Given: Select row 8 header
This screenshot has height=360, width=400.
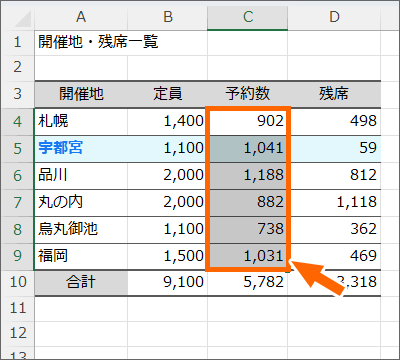Looking at the screenshot, I should click(x=18, y=230).
